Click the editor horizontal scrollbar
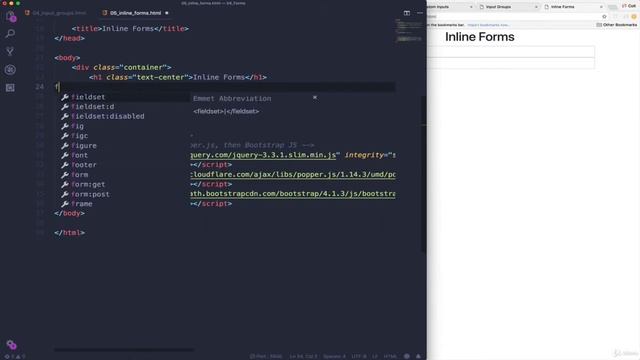Screen dimensions: 640x360 (124, 349)
